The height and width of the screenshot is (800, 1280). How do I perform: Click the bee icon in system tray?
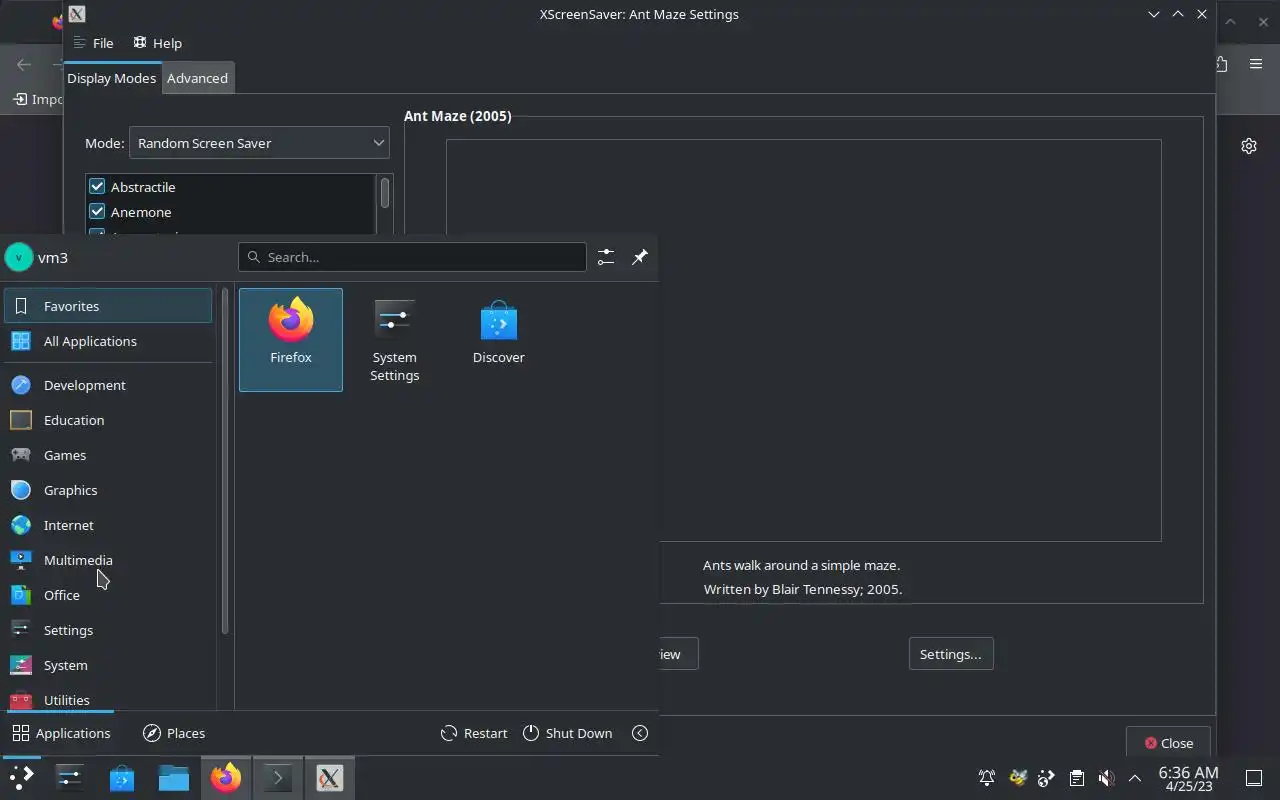point(1018,778)
